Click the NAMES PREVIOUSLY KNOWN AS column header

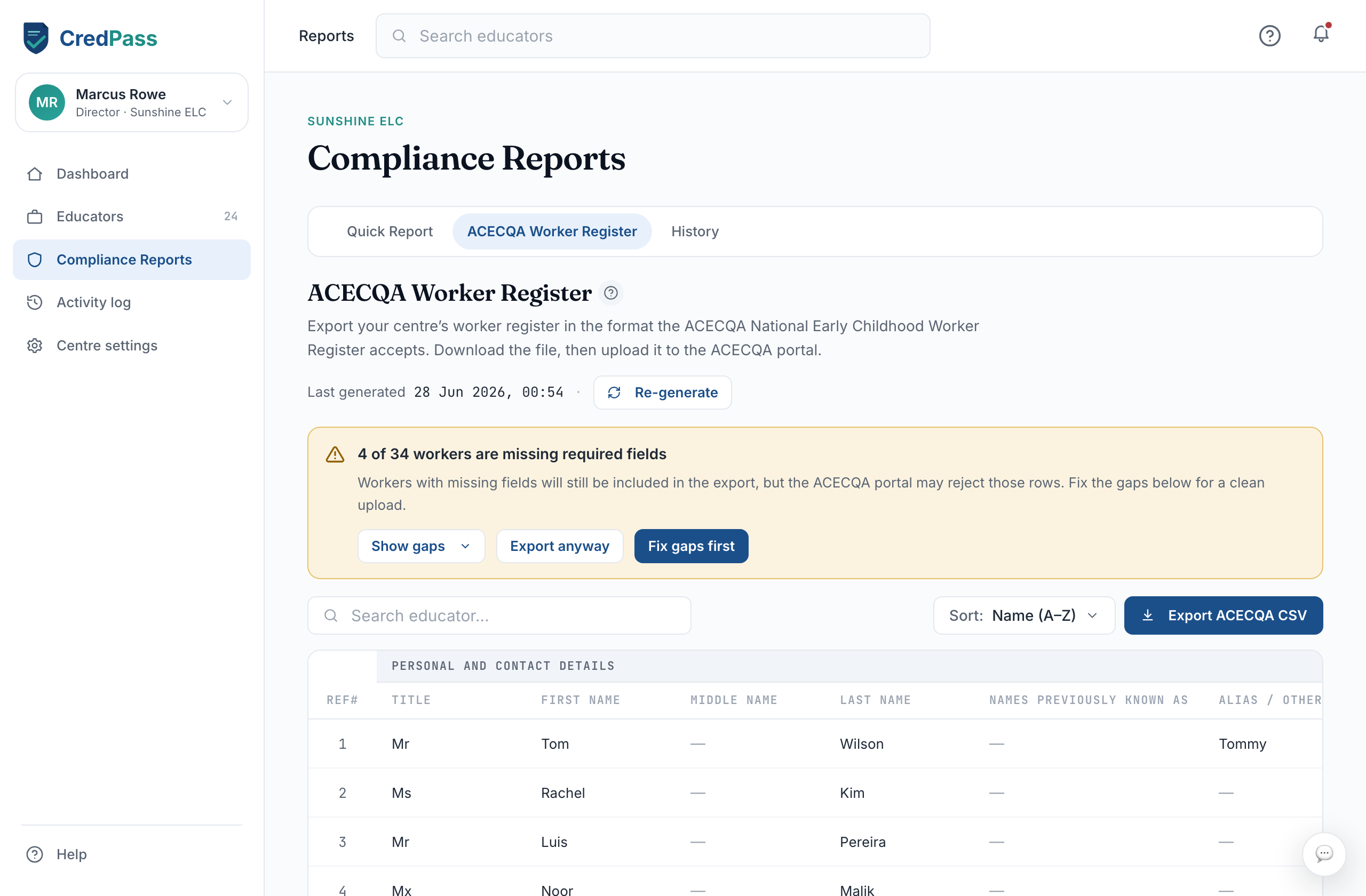1088,700
